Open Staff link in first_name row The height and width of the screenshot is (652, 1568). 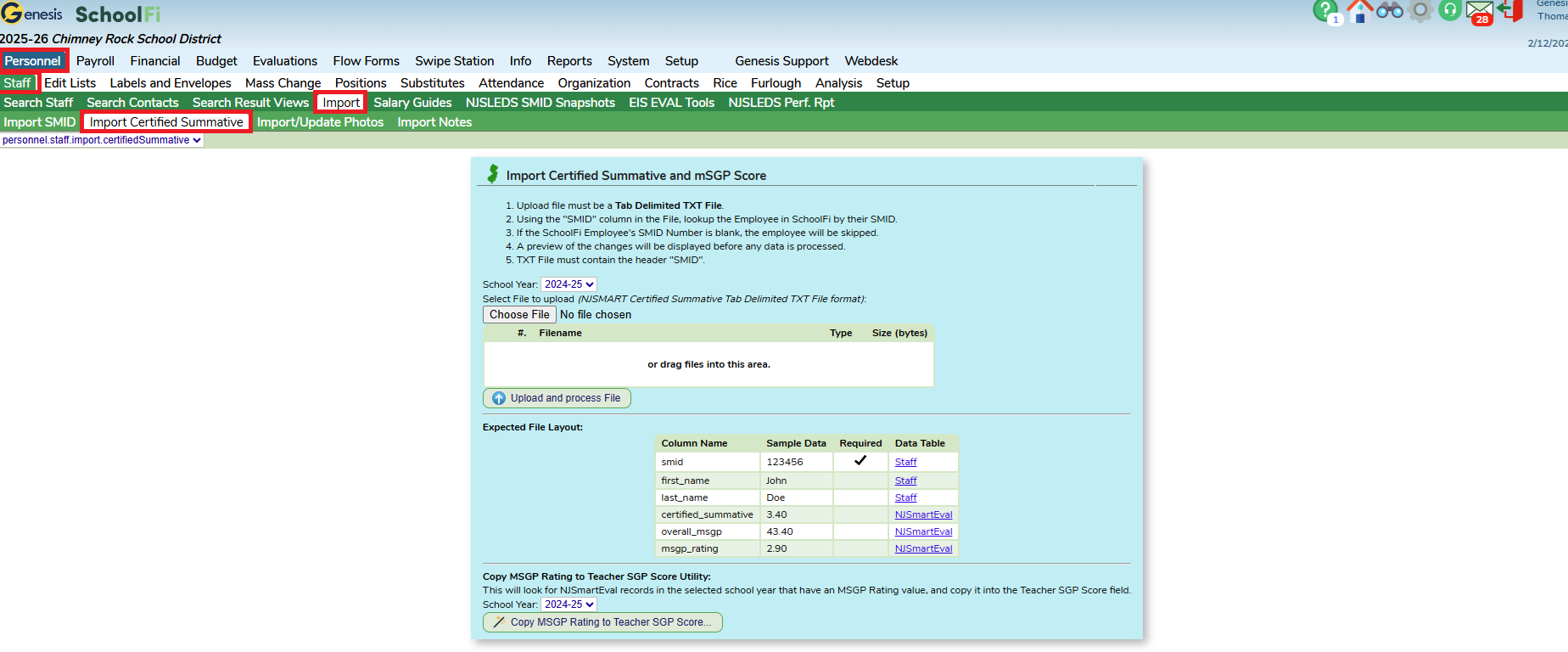coord(905,481)
